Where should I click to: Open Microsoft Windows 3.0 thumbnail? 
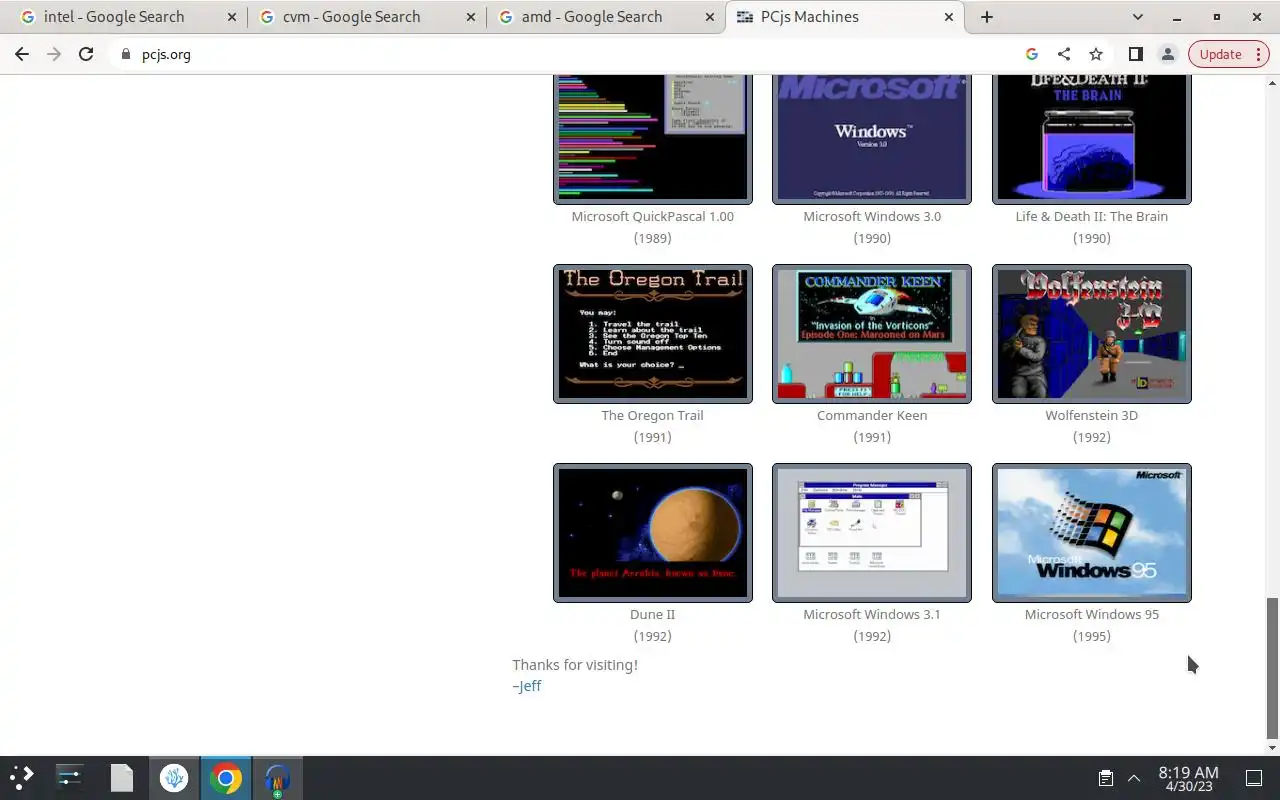click(872, 138)
